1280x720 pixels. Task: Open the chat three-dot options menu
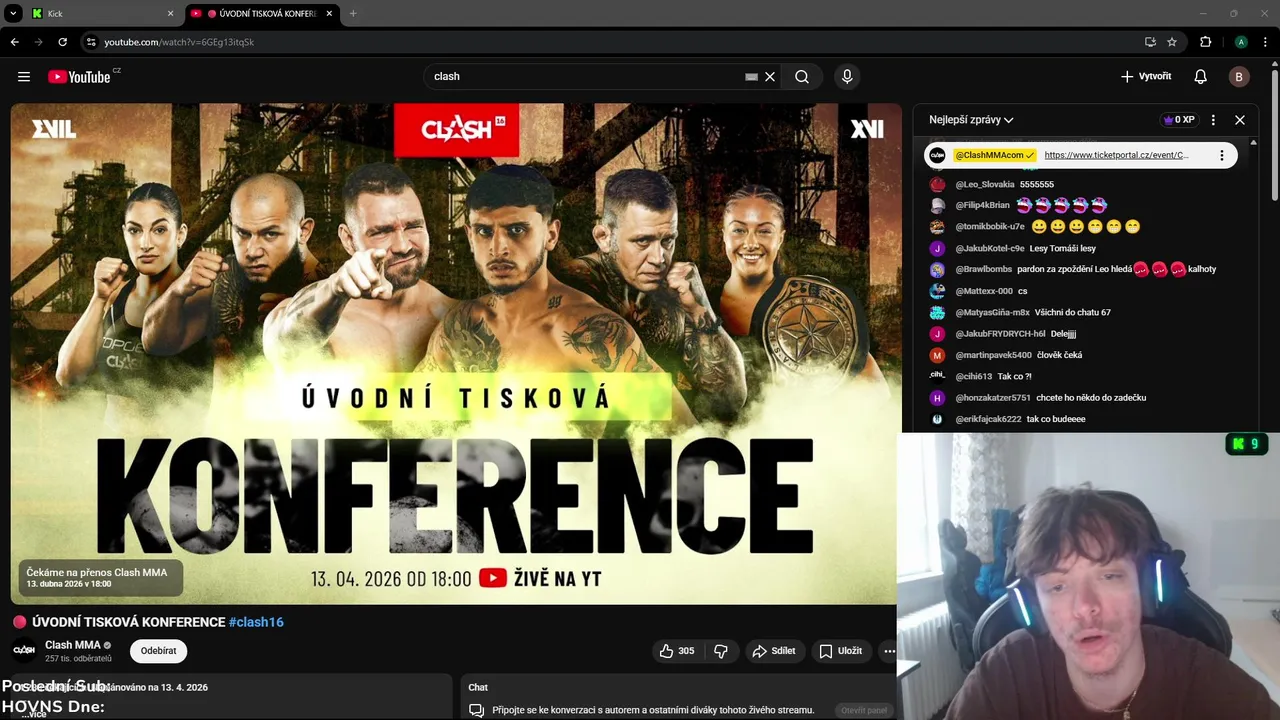(x=1213, y=120)
